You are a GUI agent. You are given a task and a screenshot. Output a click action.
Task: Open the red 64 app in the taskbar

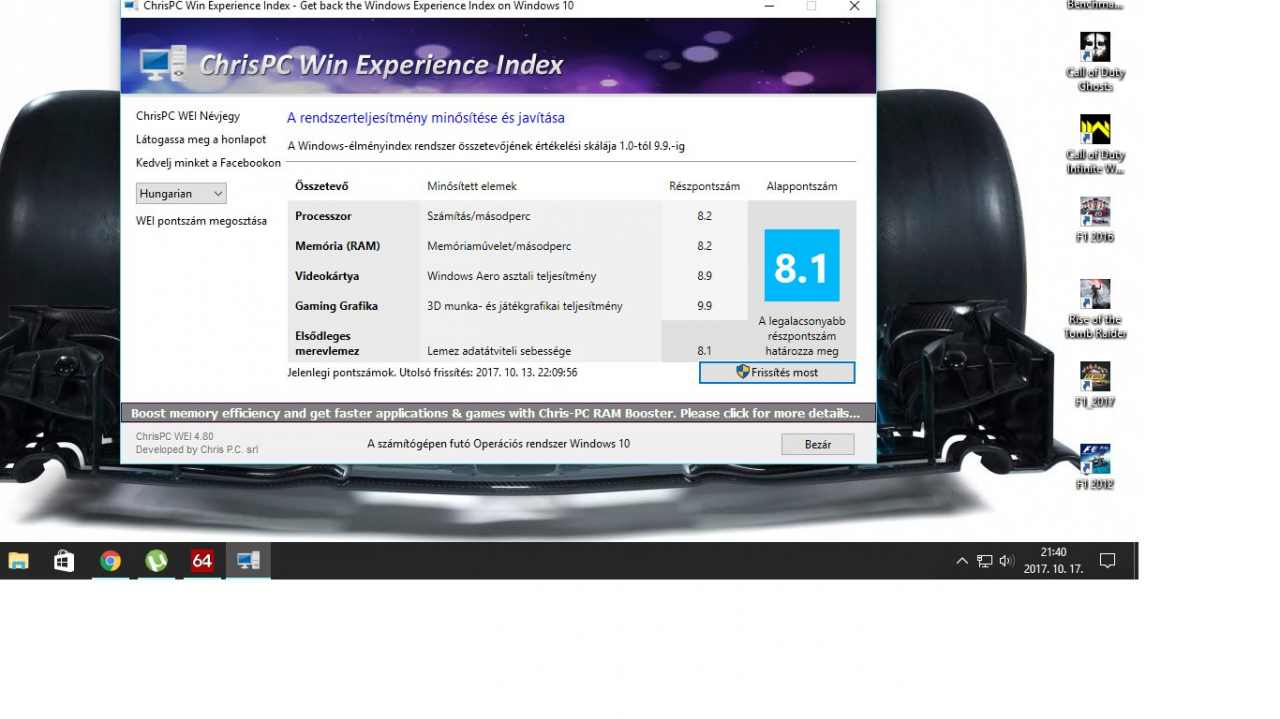[202, 561]
